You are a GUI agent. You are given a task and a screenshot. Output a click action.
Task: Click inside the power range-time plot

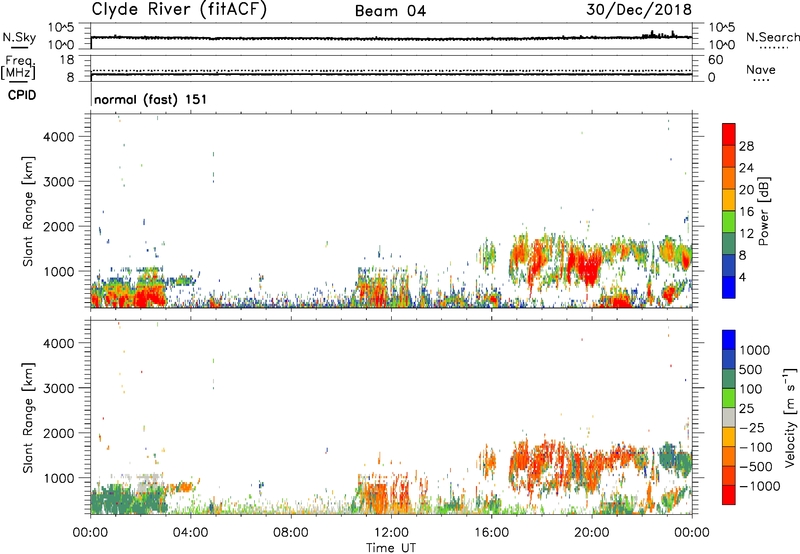pos(391,211)
